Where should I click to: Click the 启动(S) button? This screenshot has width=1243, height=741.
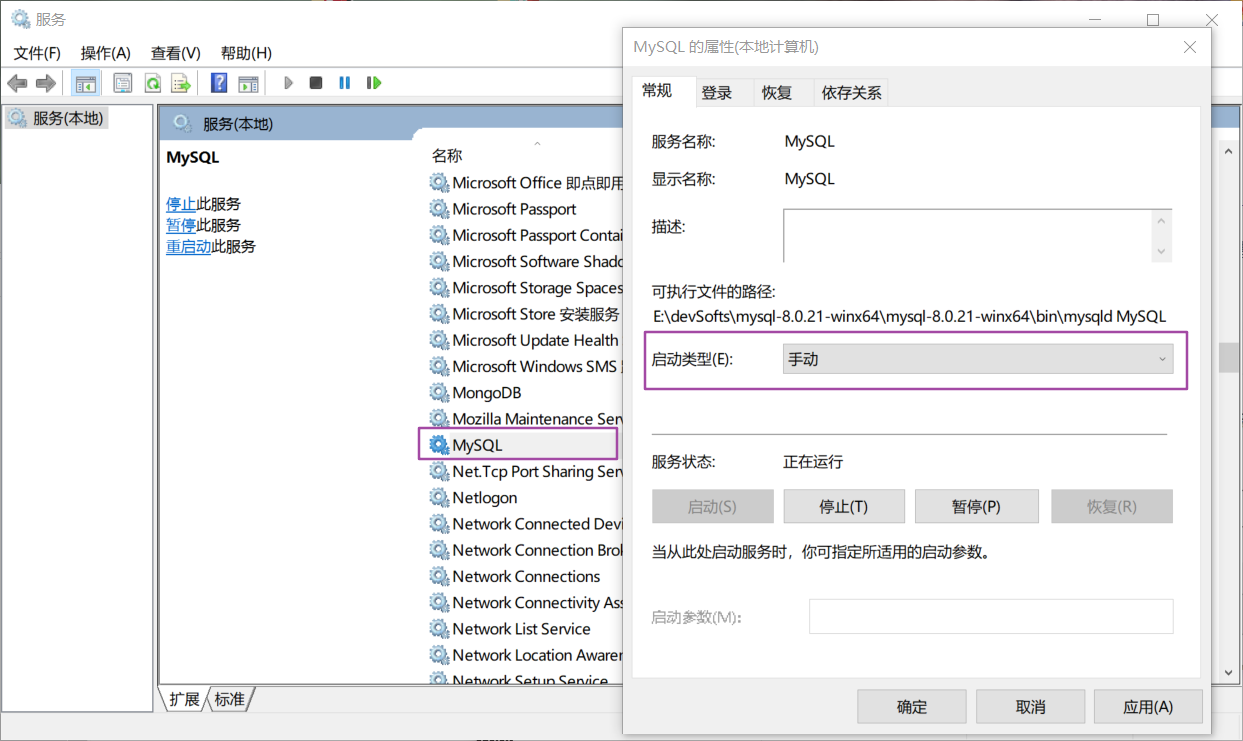[712, 506]
